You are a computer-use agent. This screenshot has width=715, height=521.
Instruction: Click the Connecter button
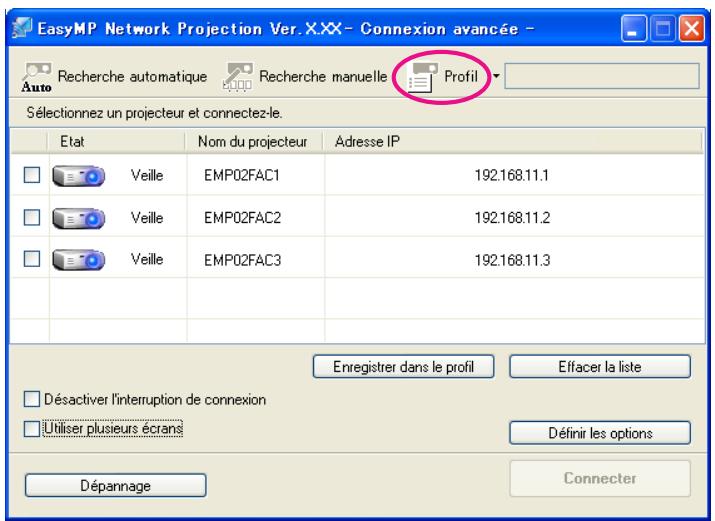pyautogui.click(x=600, y=478)
